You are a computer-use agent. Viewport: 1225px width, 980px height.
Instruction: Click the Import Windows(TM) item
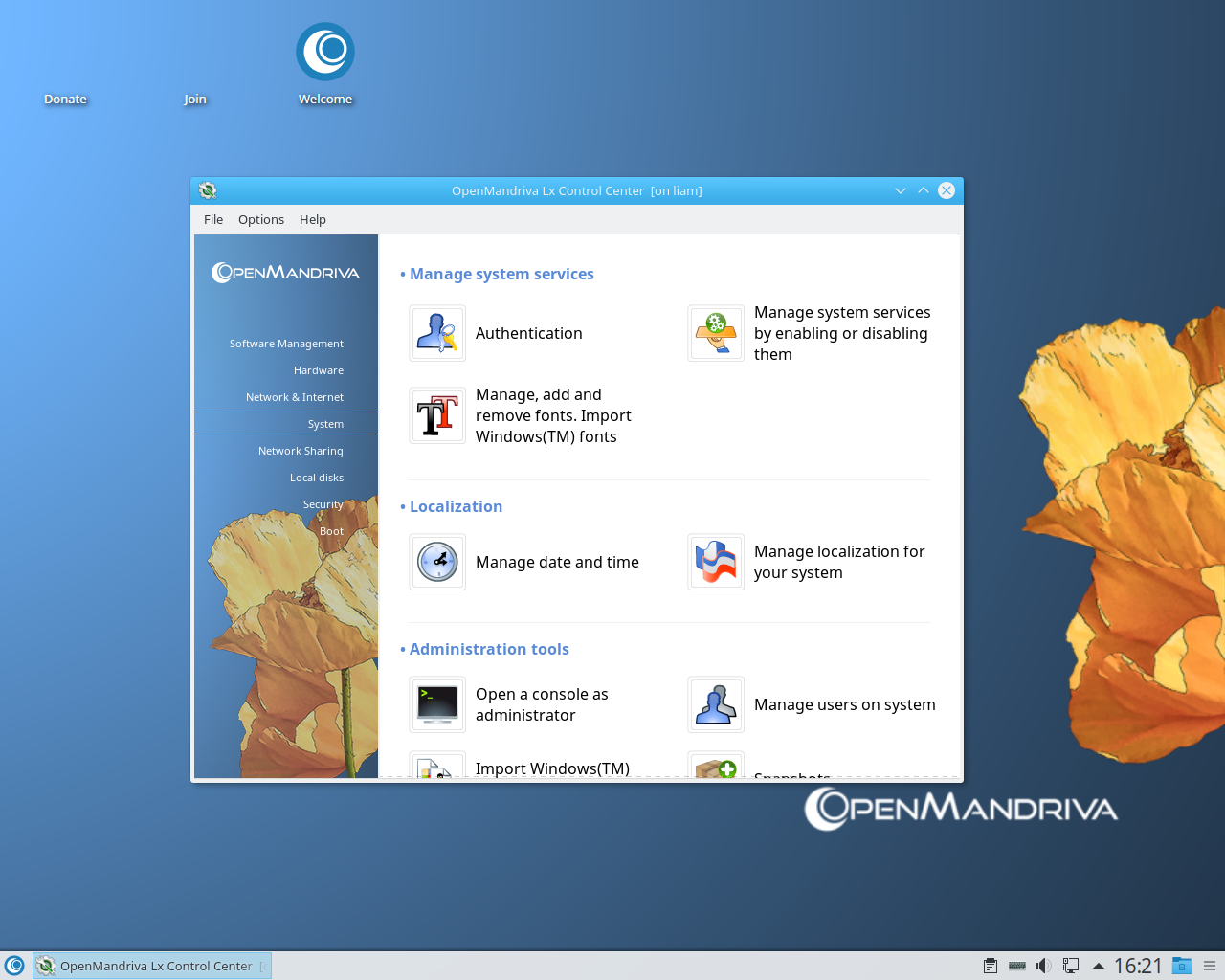[552, 768]
